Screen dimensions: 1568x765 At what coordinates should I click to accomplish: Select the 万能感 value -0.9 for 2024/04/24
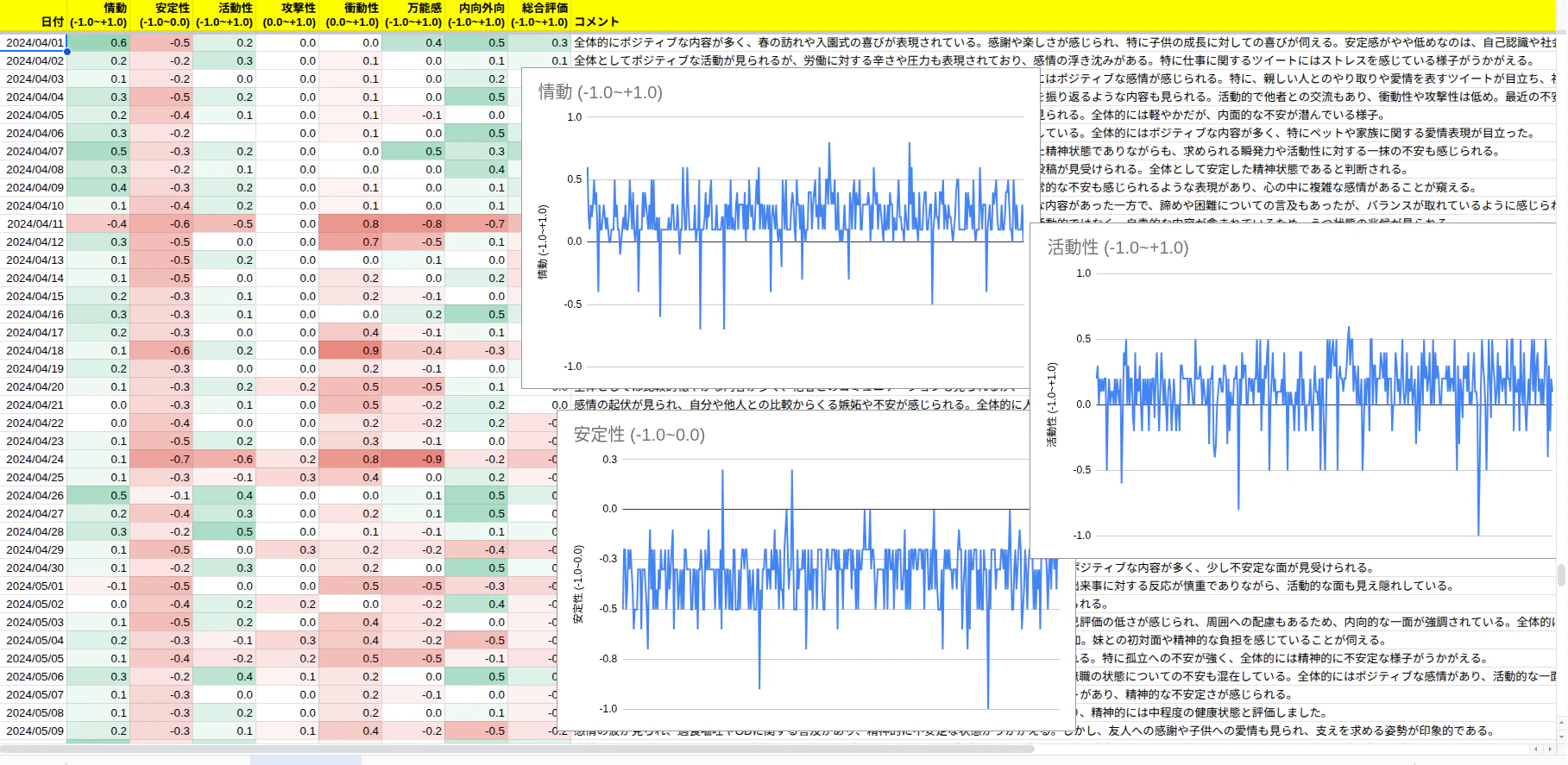tap(413, 459)
